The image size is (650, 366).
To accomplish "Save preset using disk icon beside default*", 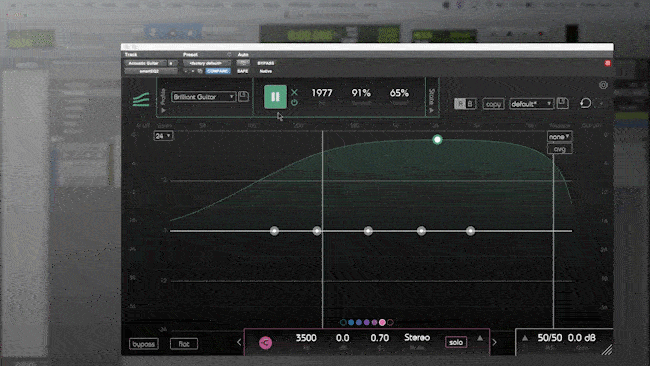I will click(563, 103).
